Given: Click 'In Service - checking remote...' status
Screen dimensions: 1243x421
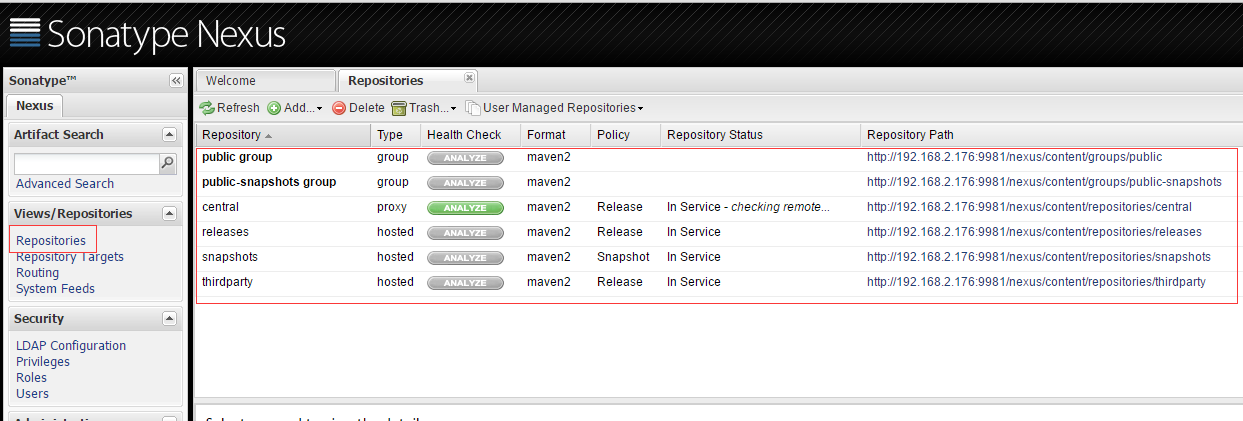Looking at the screenshot, I should (x=749, y=207).
